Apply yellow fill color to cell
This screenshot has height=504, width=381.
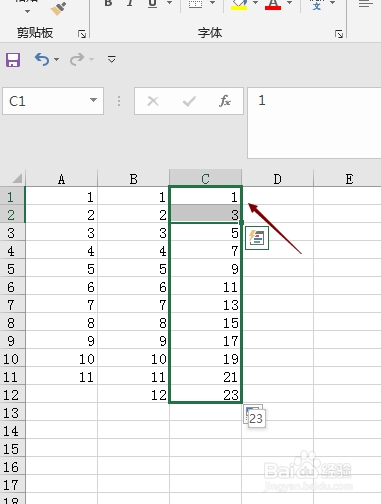click(x=239, y=4)
